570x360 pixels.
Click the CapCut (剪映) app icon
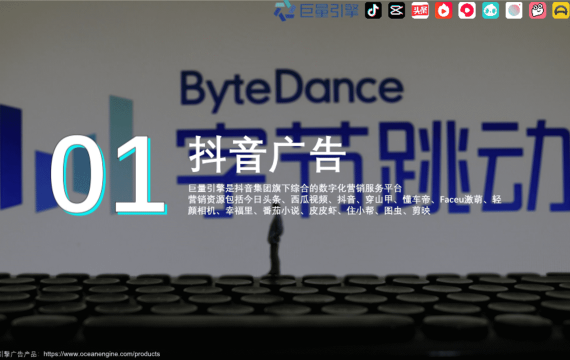[396, 10]
